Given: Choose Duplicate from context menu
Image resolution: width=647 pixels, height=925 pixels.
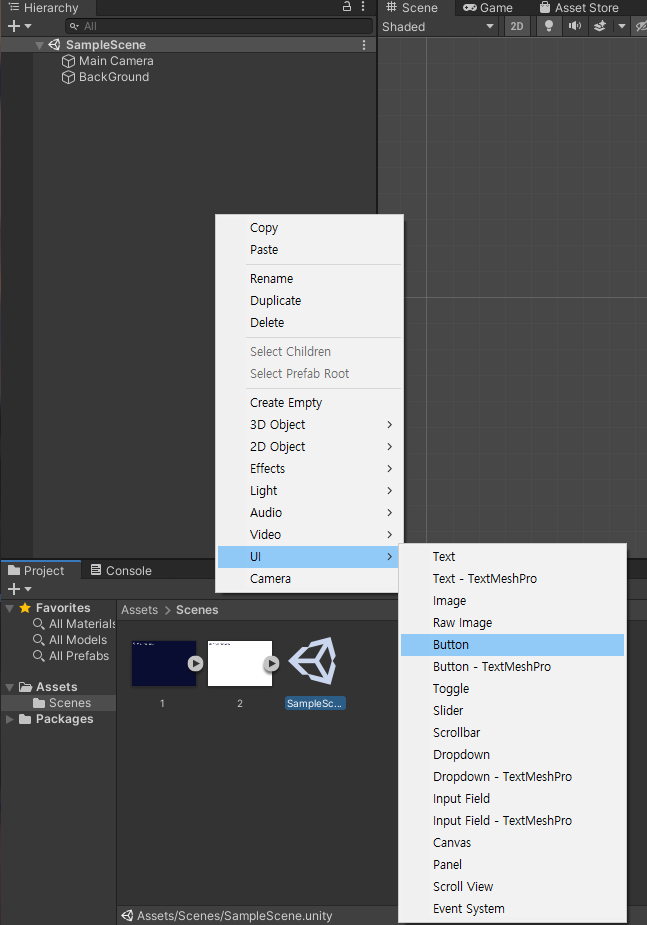Looking at the screenshot, I should click(310, 300).
